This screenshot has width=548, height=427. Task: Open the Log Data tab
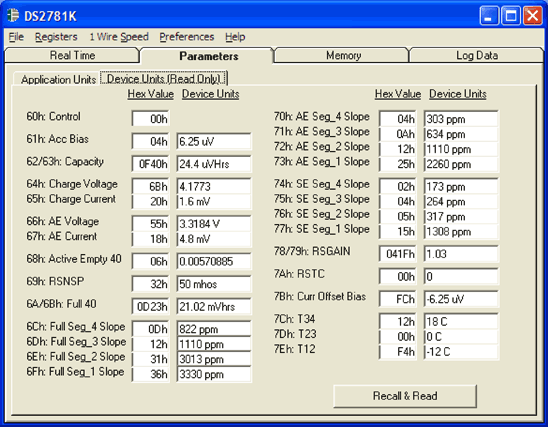(x=477, y=55)
